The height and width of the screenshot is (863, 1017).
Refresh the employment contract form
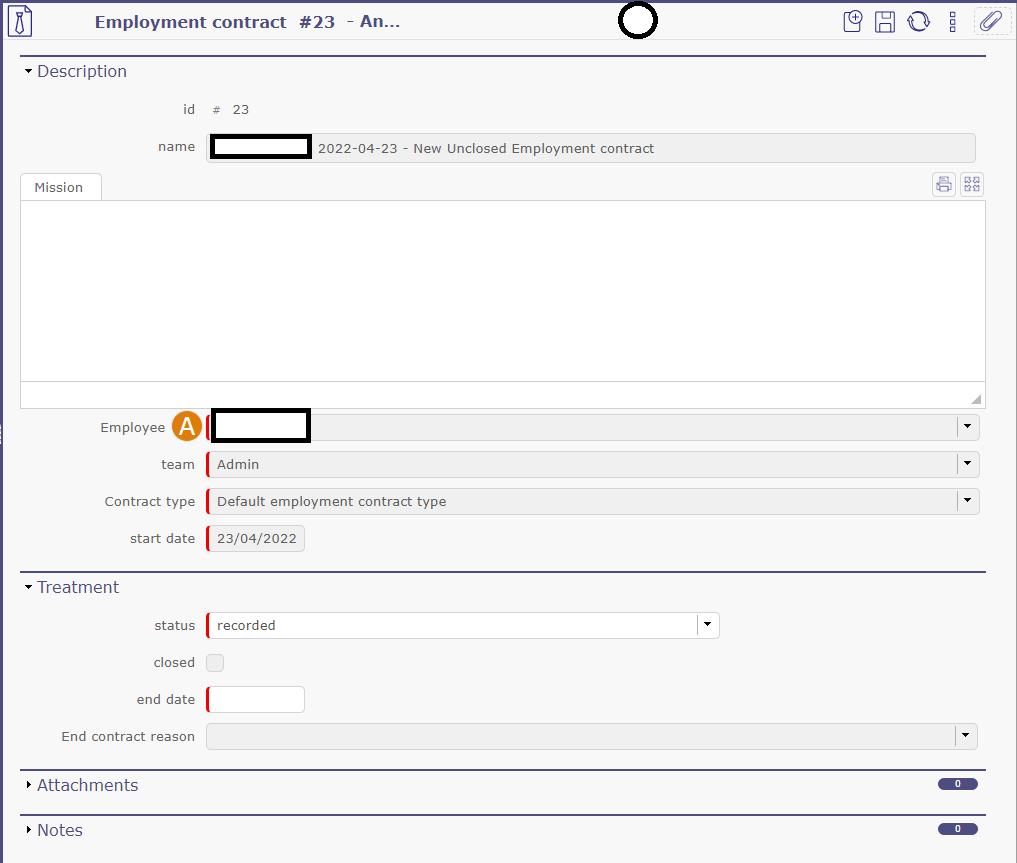coord(918,22)
